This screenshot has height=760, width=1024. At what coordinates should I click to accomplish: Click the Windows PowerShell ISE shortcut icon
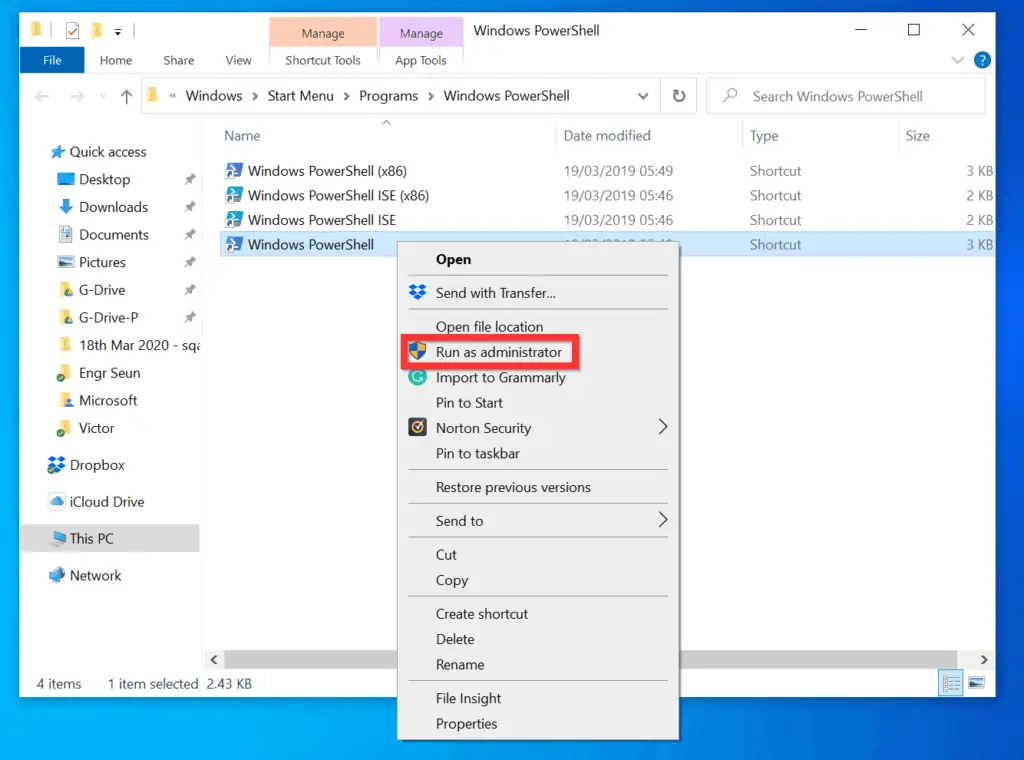tap(234, 220)
